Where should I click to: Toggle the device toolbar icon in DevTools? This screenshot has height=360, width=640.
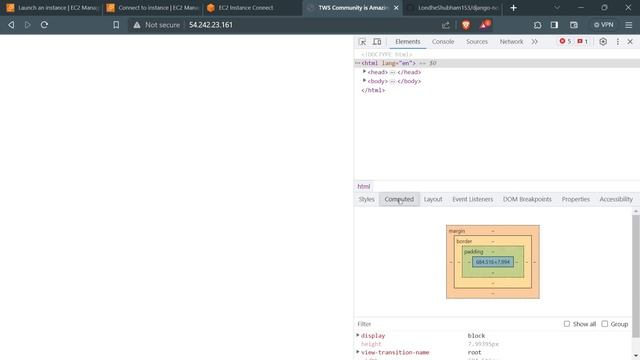(x=377, y=42)
